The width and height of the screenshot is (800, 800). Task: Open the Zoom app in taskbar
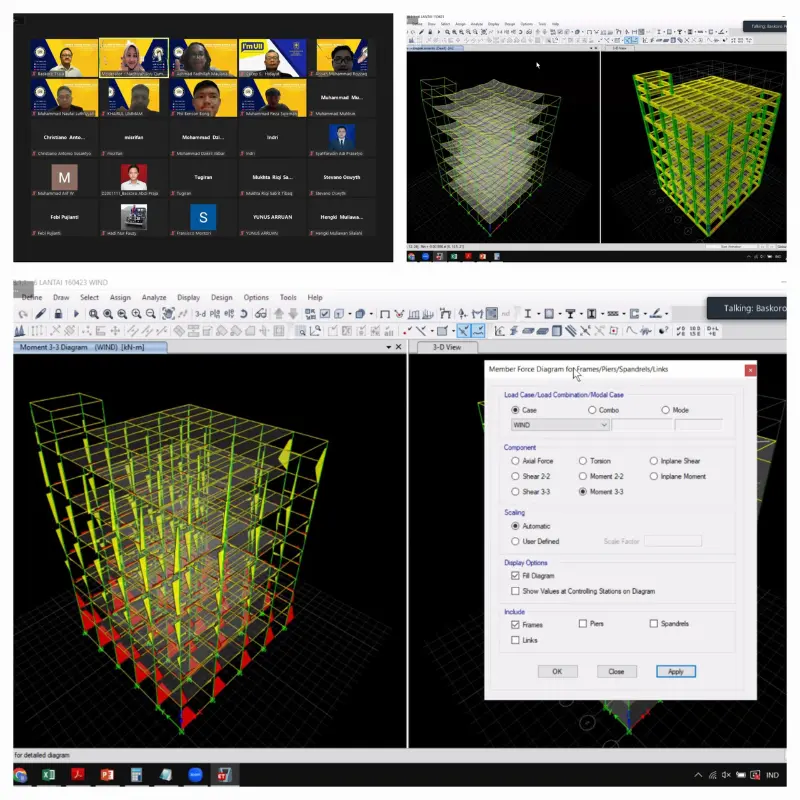click(x=194, y=775)
